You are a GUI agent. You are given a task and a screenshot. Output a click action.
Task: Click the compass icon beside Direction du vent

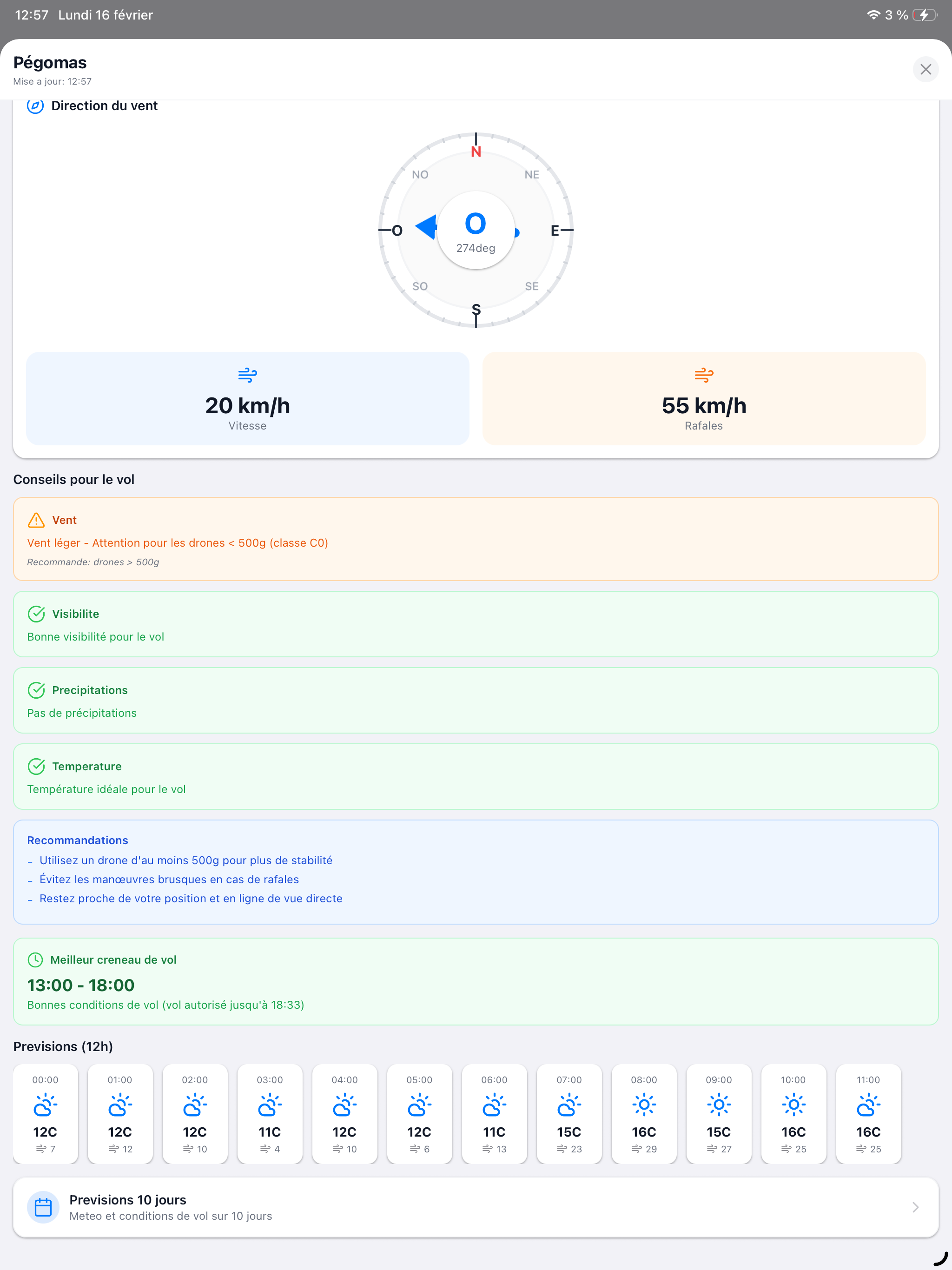pos(36,106)
